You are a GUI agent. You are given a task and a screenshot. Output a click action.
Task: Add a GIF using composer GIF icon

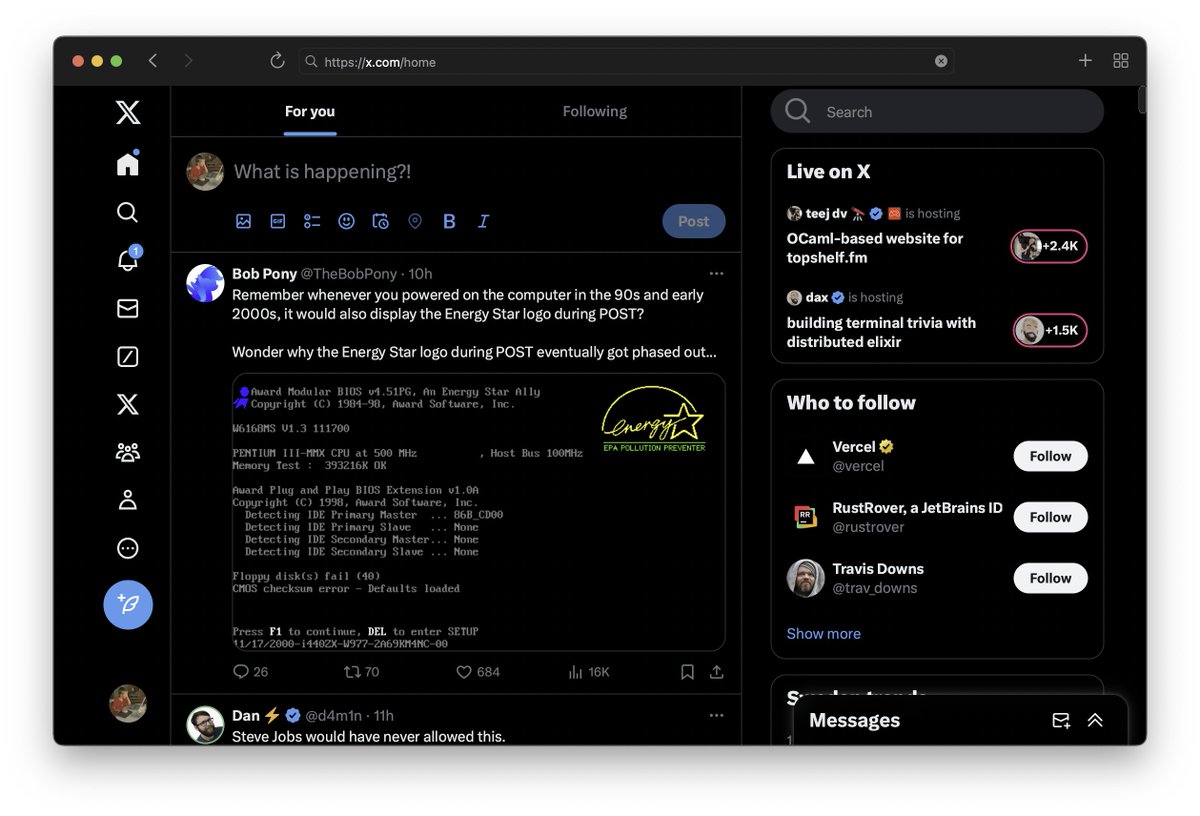coord(278,221)
